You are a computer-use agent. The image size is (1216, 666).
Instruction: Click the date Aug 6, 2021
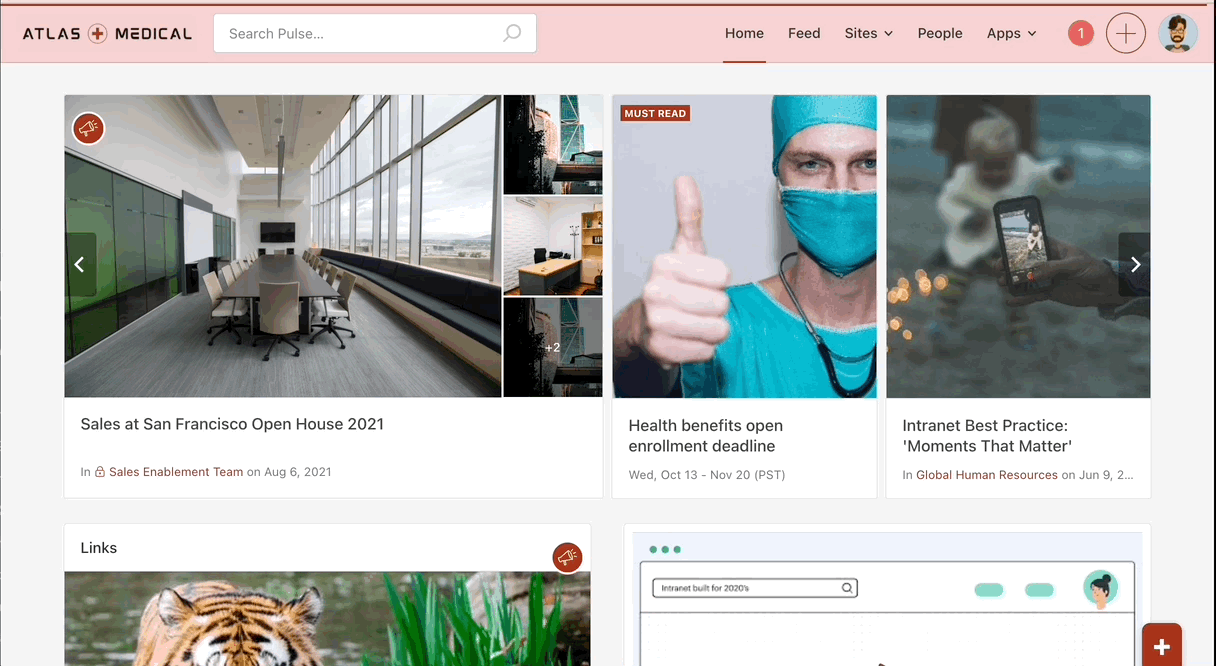tap(298, 472)
